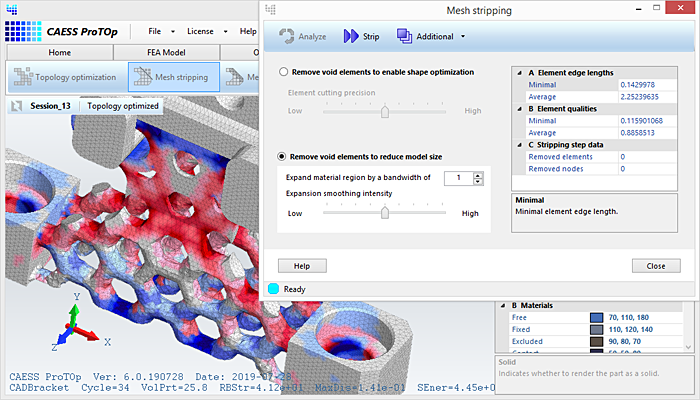
Task: Click the bandwidth value input field
Action: click(x=457, y=178)
